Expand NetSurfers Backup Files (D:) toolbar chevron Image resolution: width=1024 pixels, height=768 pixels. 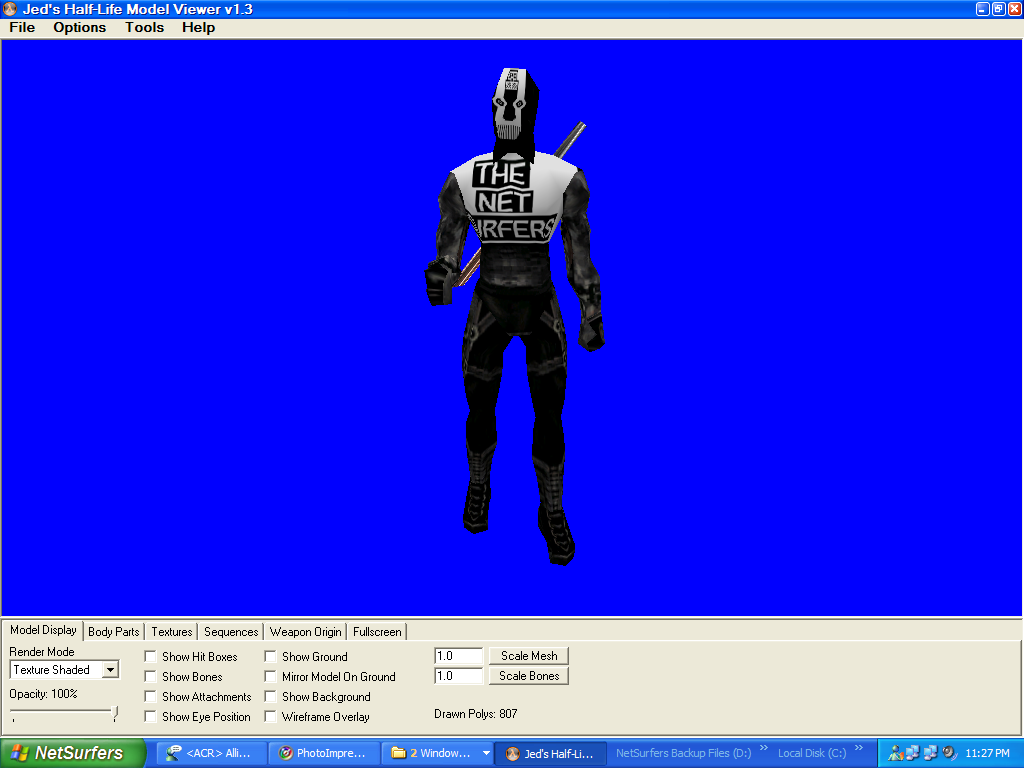763,748
